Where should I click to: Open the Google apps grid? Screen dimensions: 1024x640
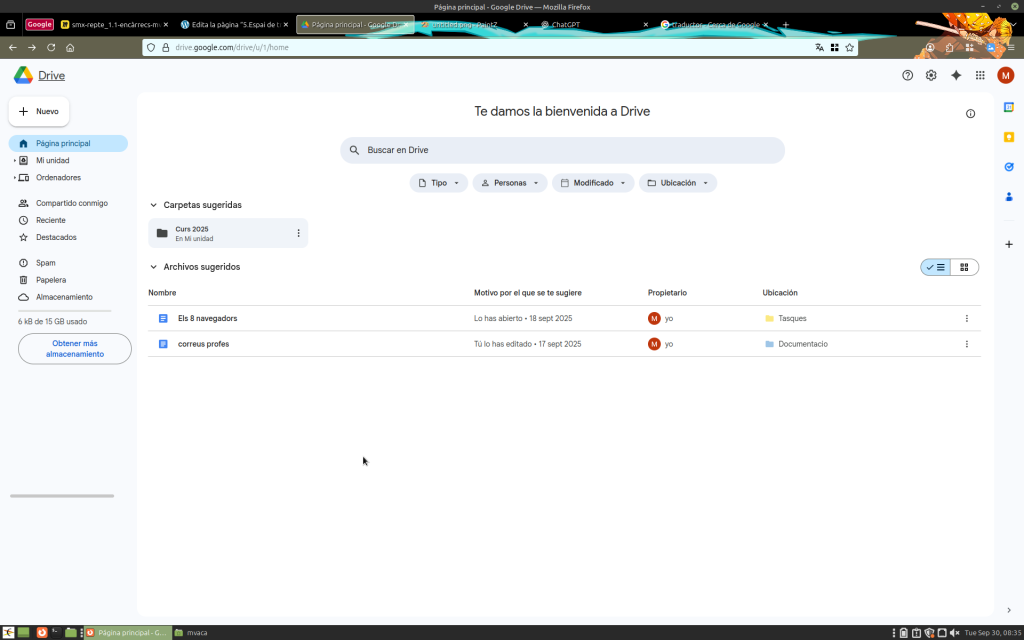point(980,75)
